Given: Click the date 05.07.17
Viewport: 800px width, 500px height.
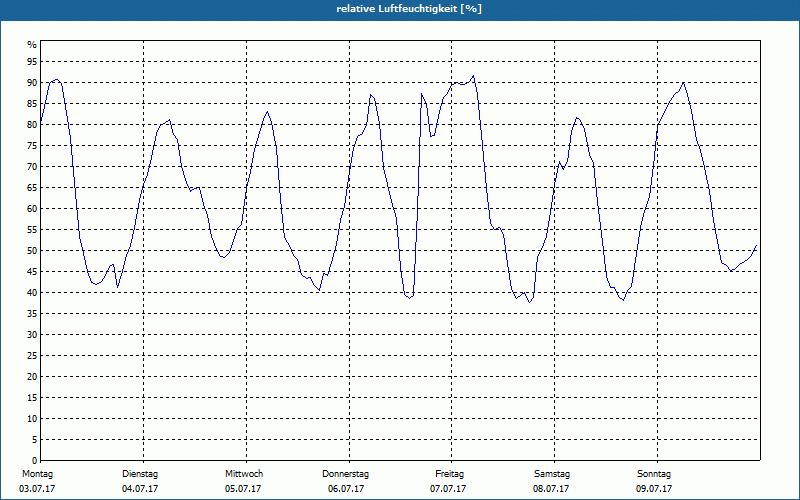Looking at the screenshot, I should [x=243, y=489].
